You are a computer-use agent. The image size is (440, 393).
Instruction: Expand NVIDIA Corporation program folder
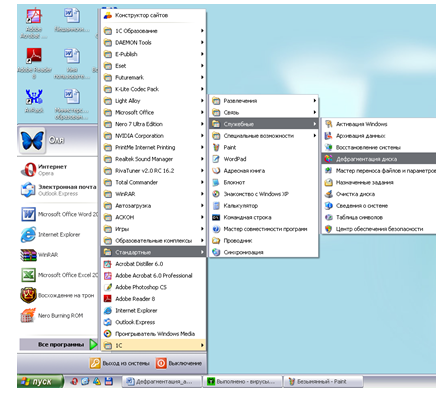[x=153, y=136]
